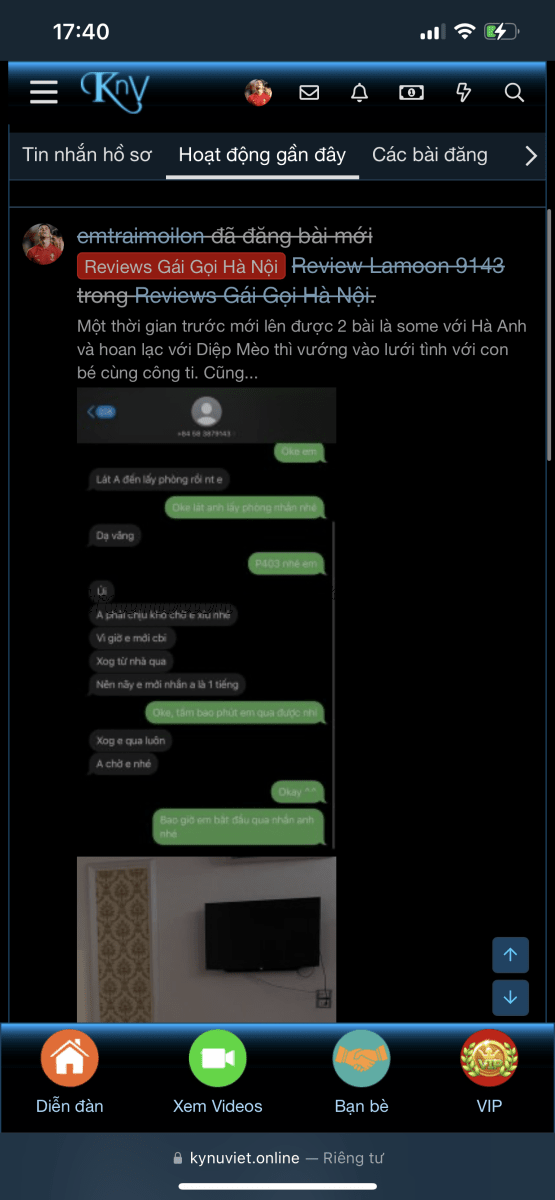
Task: Open Bạn bè handshake icon
Action: pos(361,1058)
